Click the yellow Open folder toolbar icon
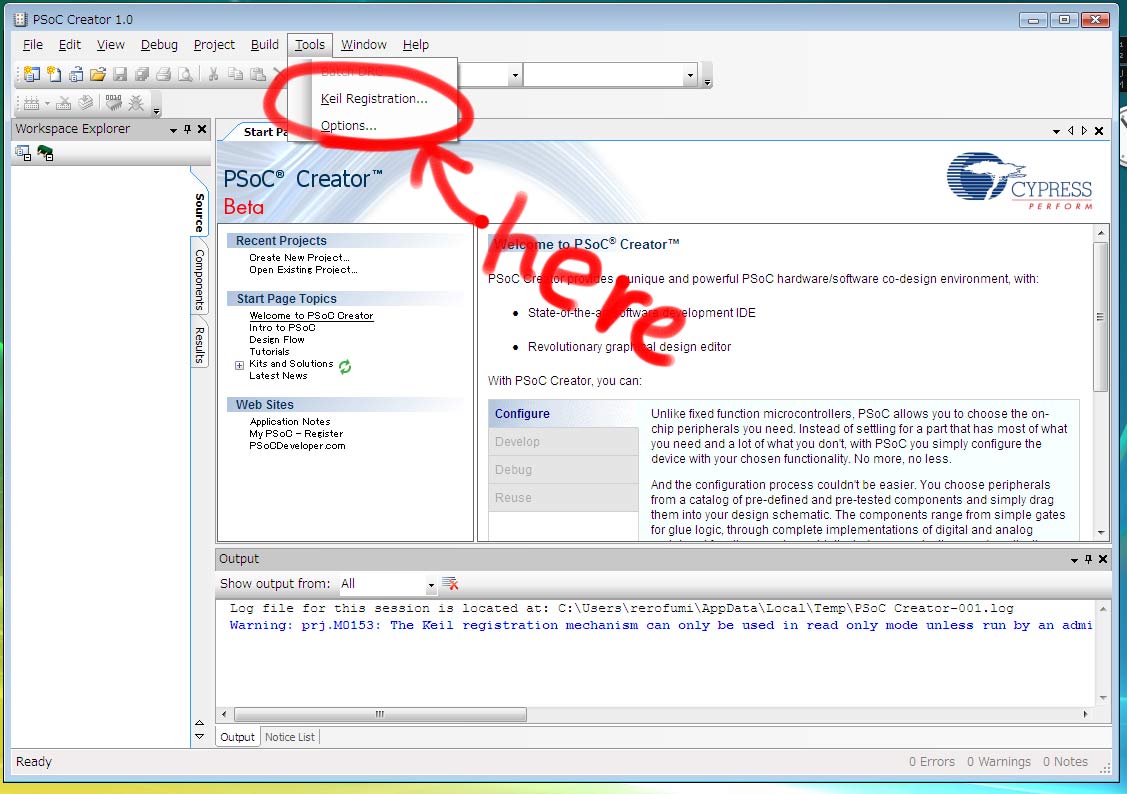Viewport: 1127px width, 794px height. pyautogui.click(x=98, y=74)
